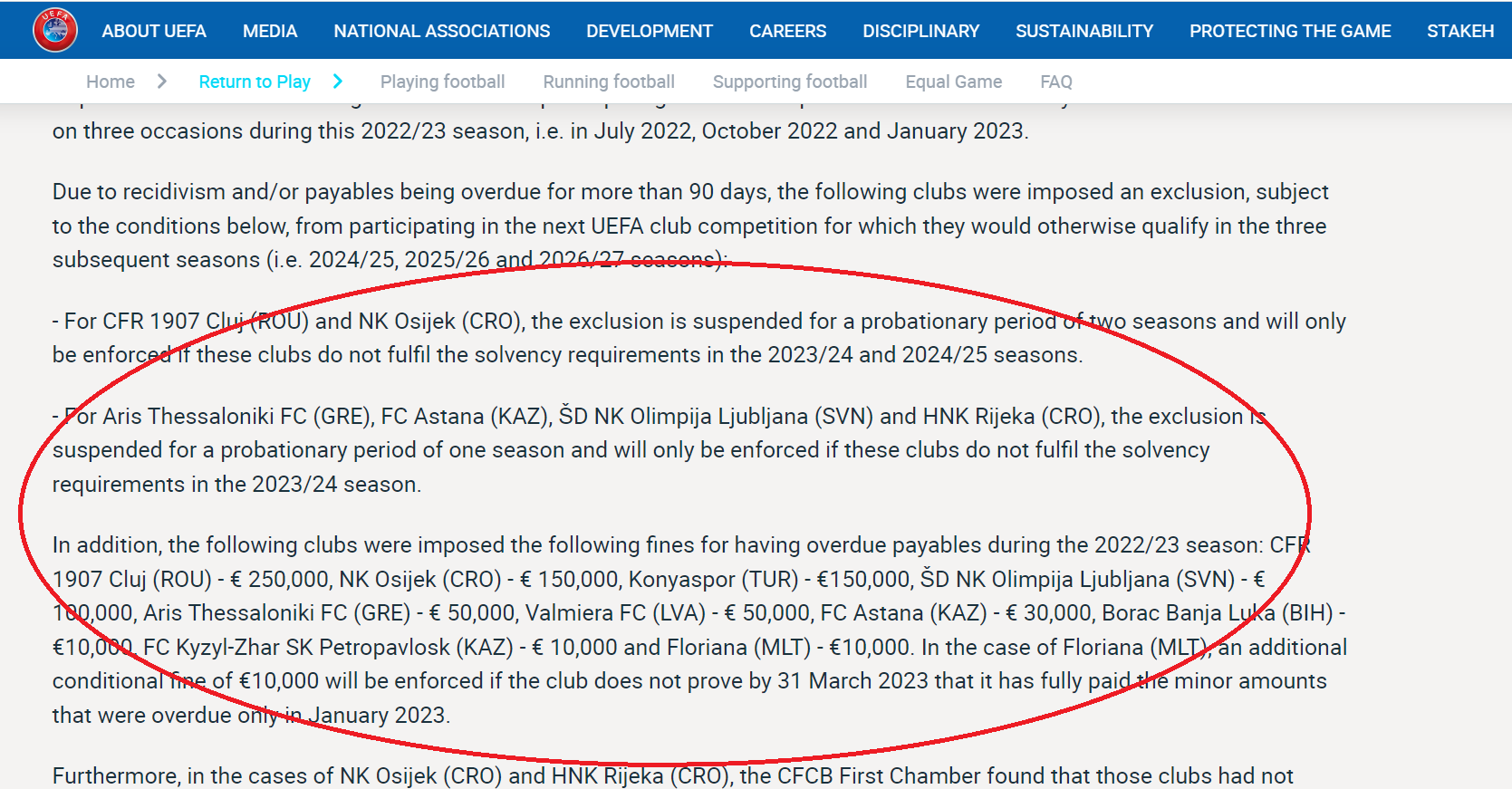Switch to the Running football tab

tap(609, 82)
